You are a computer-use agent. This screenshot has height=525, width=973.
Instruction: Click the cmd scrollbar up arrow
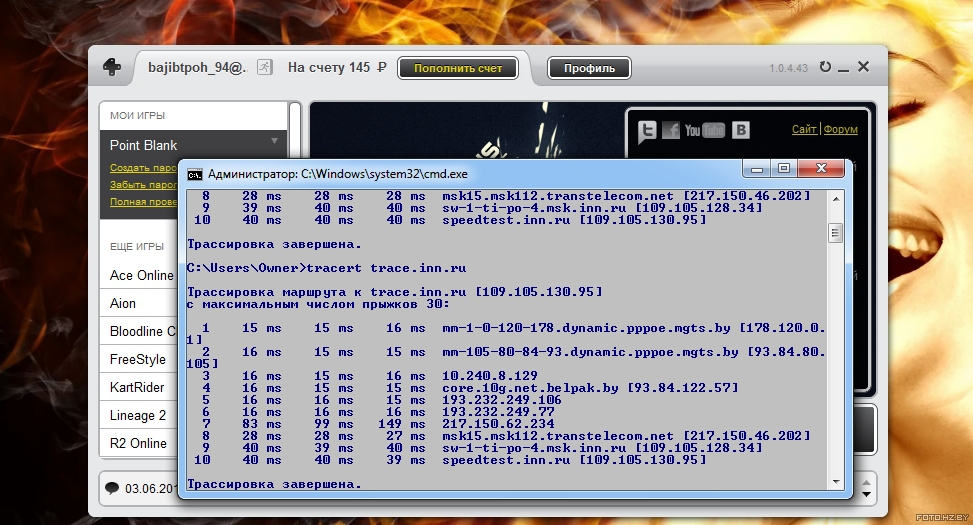pos(836,199)
